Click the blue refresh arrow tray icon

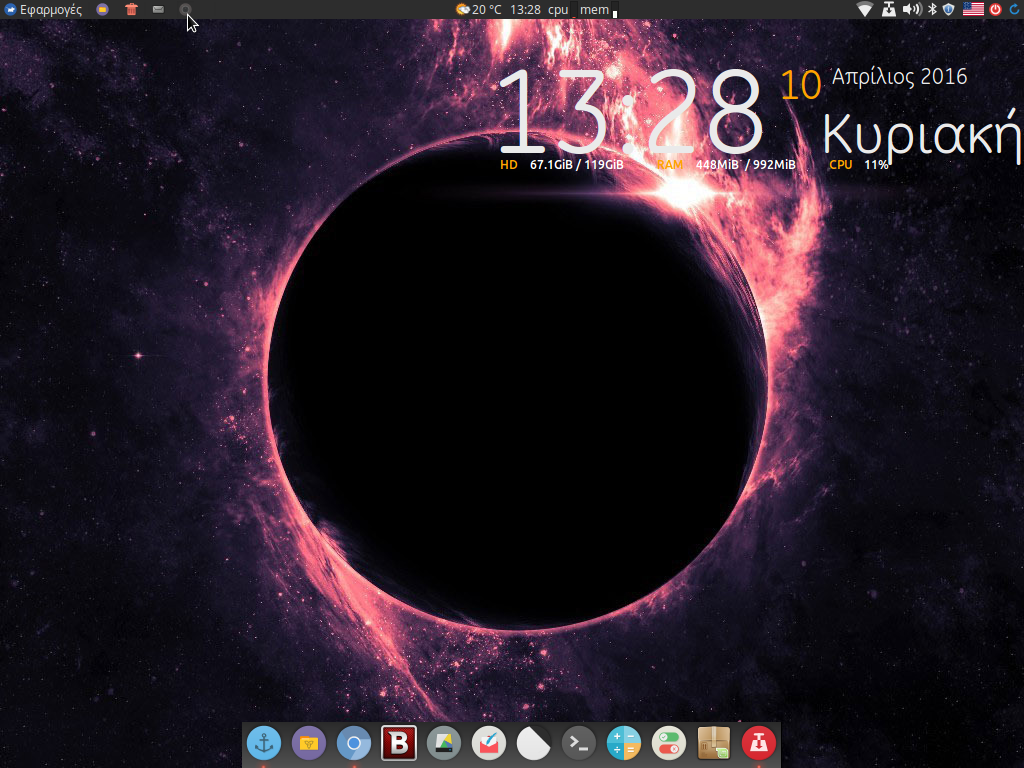(x=1014, y=9)
